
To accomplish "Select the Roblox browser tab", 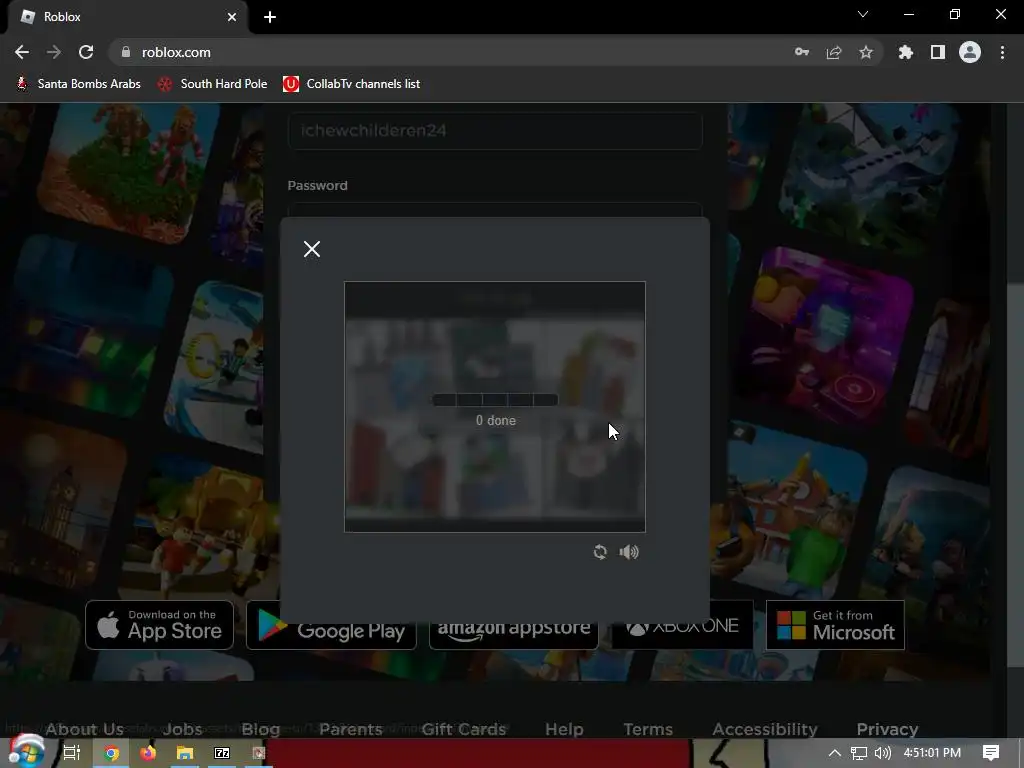I will 128,17.
